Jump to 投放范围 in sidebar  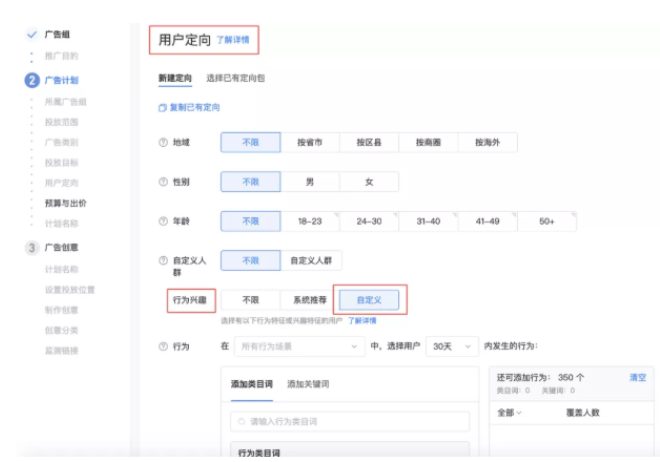(61, 122)
